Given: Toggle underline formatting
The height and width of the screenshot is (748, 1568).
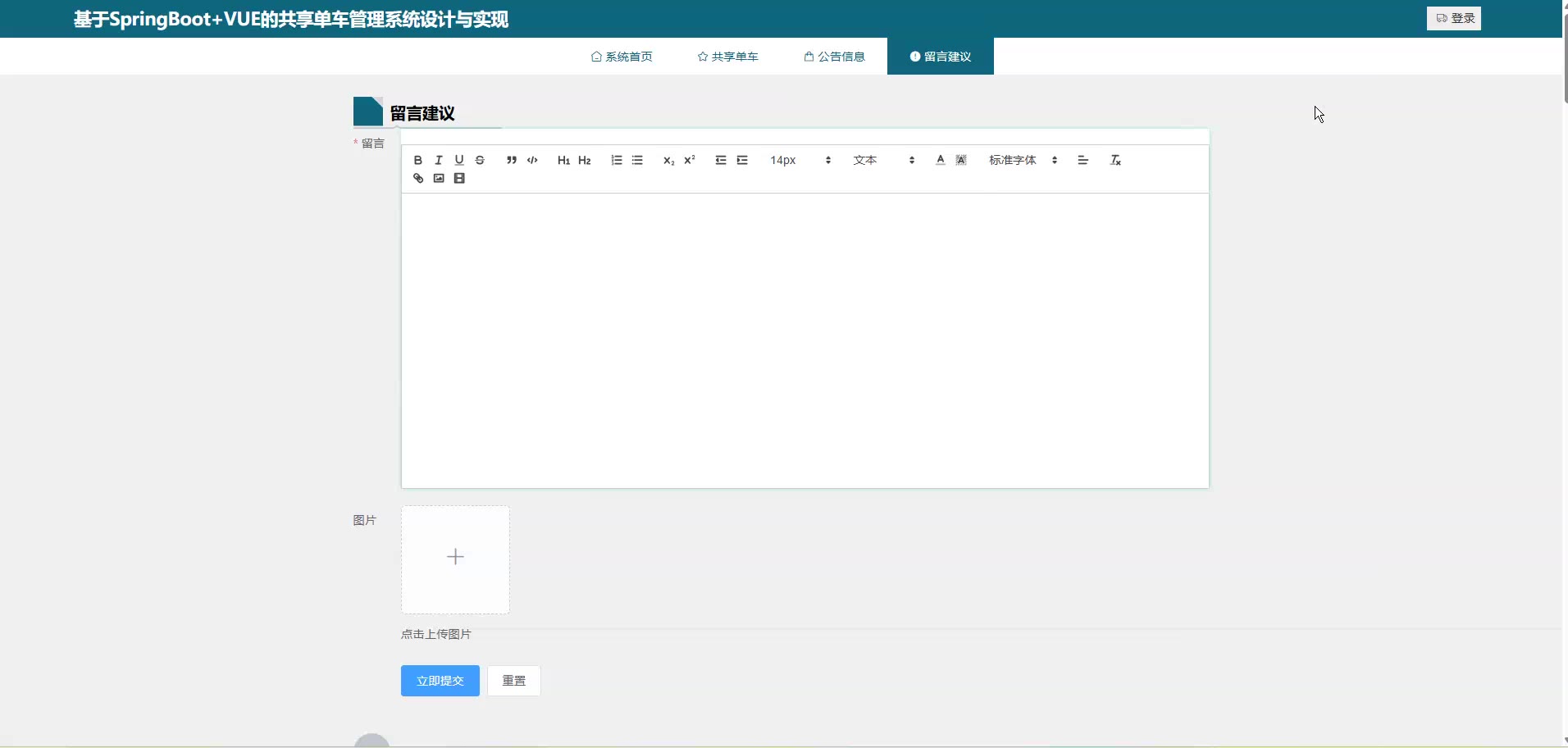Looking at the screenshot, I should point(459,160).
